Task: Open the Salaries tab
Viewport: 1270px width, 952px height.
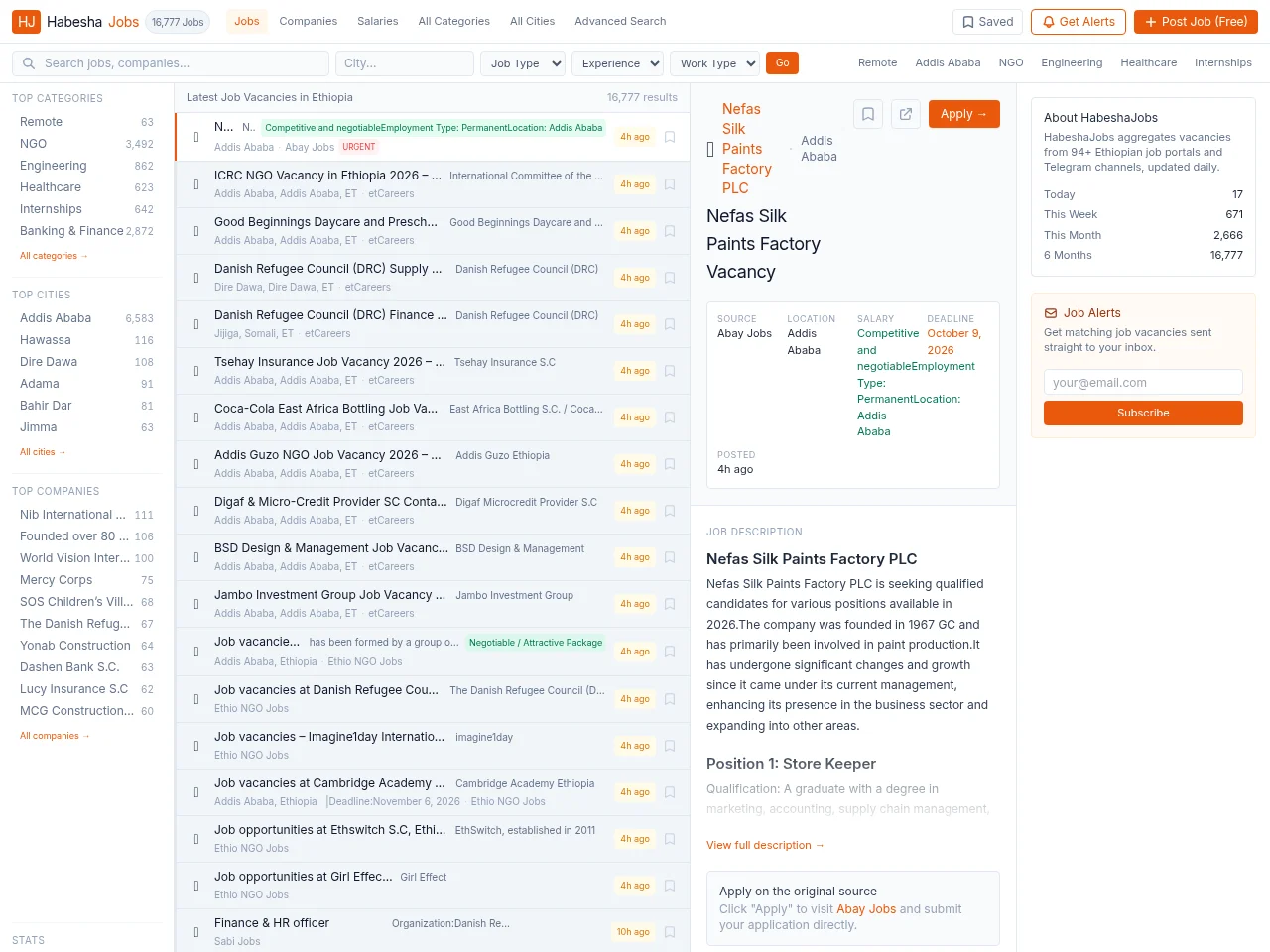Action: pyautogui.click(x=378, y=21)
